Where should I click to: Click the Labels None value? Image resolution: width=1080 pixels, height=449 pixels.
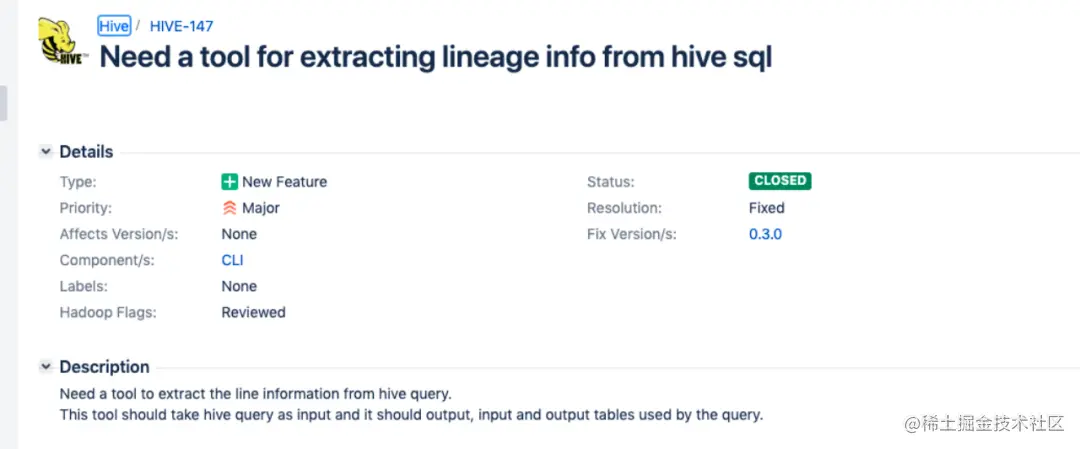coord(239,286)
